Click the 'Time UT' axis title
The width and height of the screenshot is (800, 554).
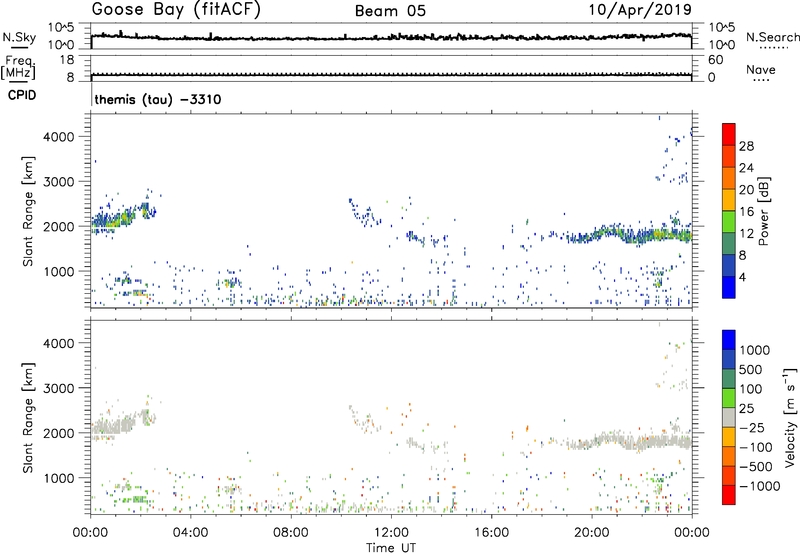coord(391,548)
